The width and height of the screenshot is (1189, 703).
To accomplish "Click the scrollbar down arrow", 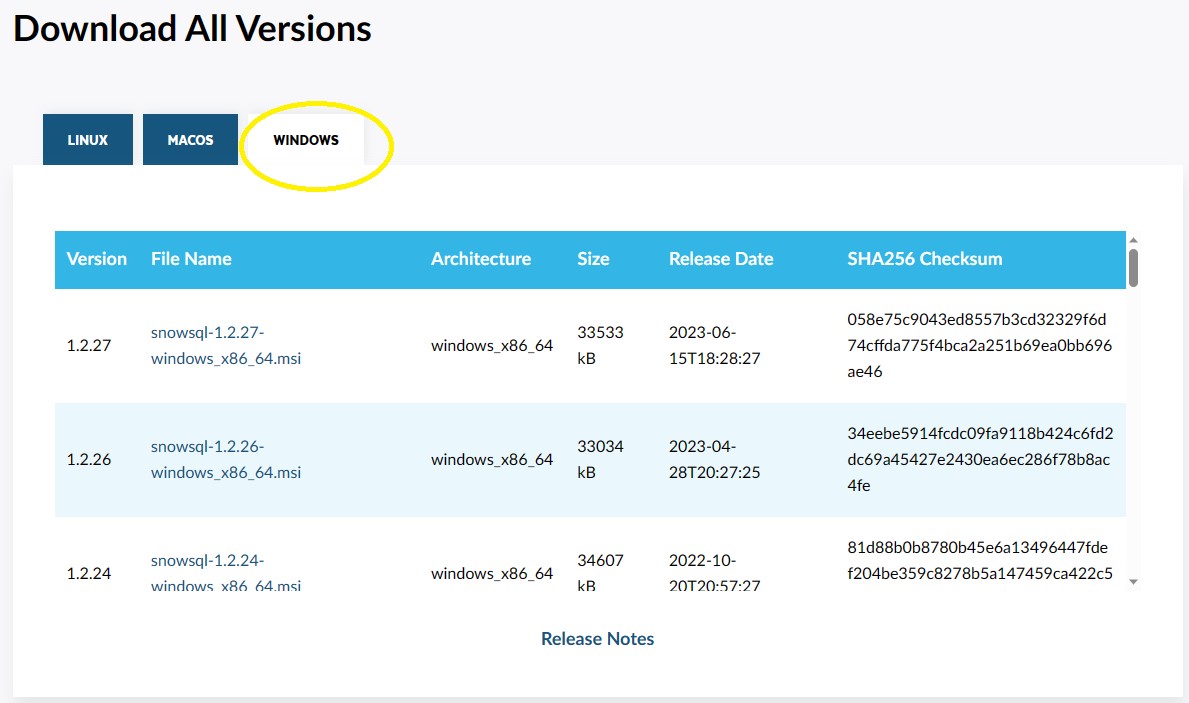I will (1133, 580).
